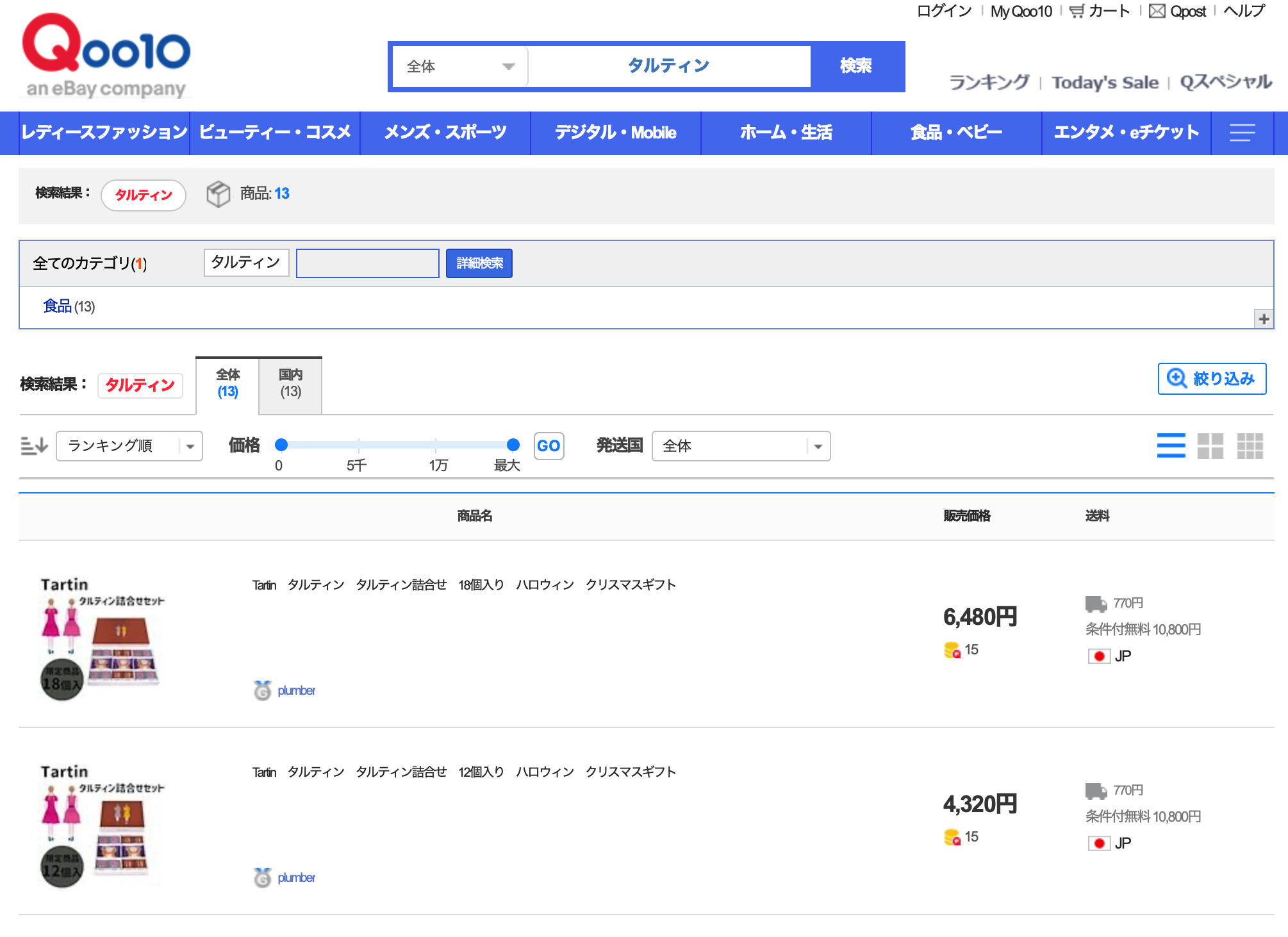Open the 全体 search category dropdown
This screenshot has height=937, width=1288.
pos(460,67)
